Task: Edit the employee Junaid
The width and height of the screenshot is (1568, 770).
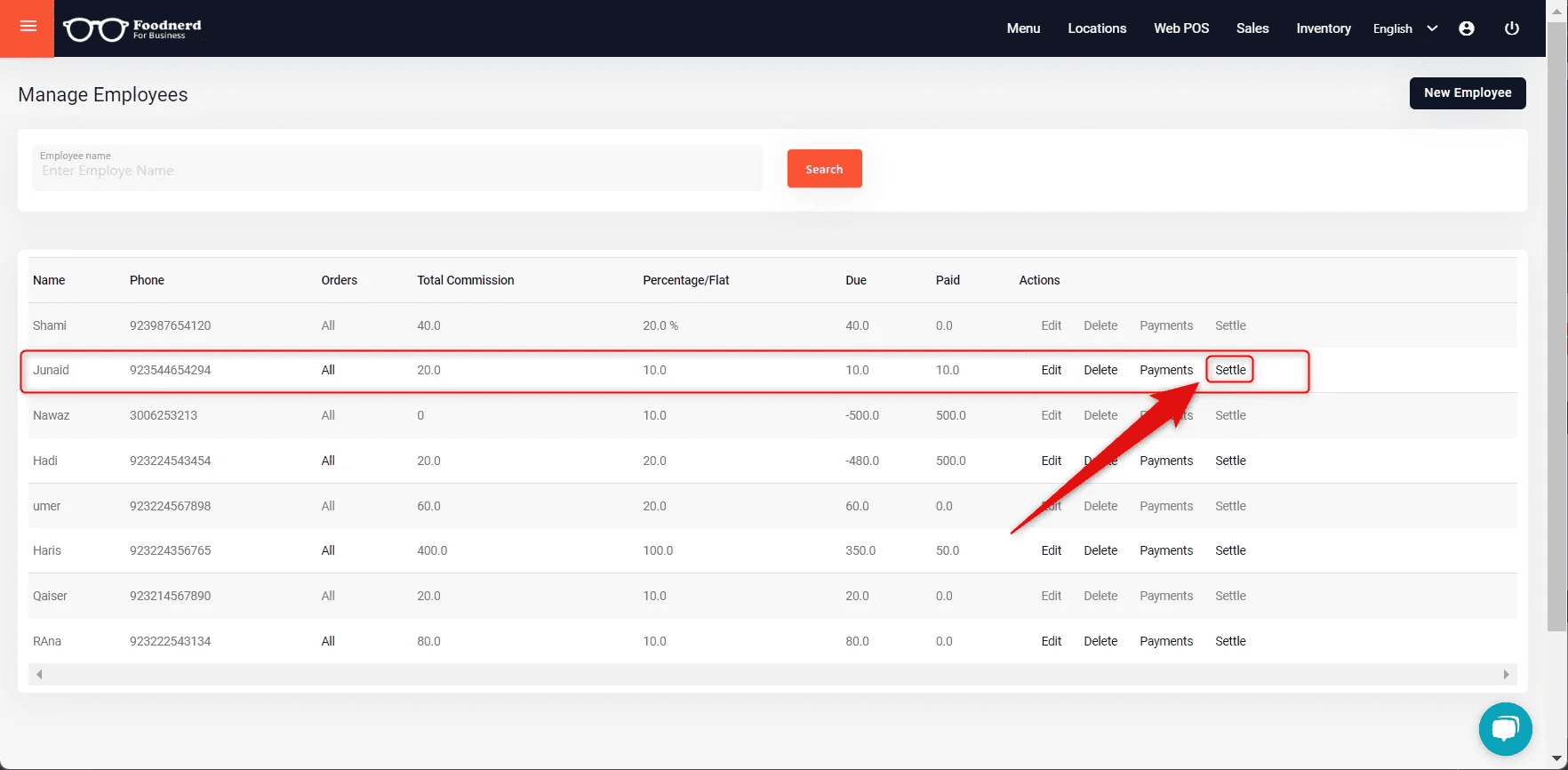Action: click(1052, 370)
